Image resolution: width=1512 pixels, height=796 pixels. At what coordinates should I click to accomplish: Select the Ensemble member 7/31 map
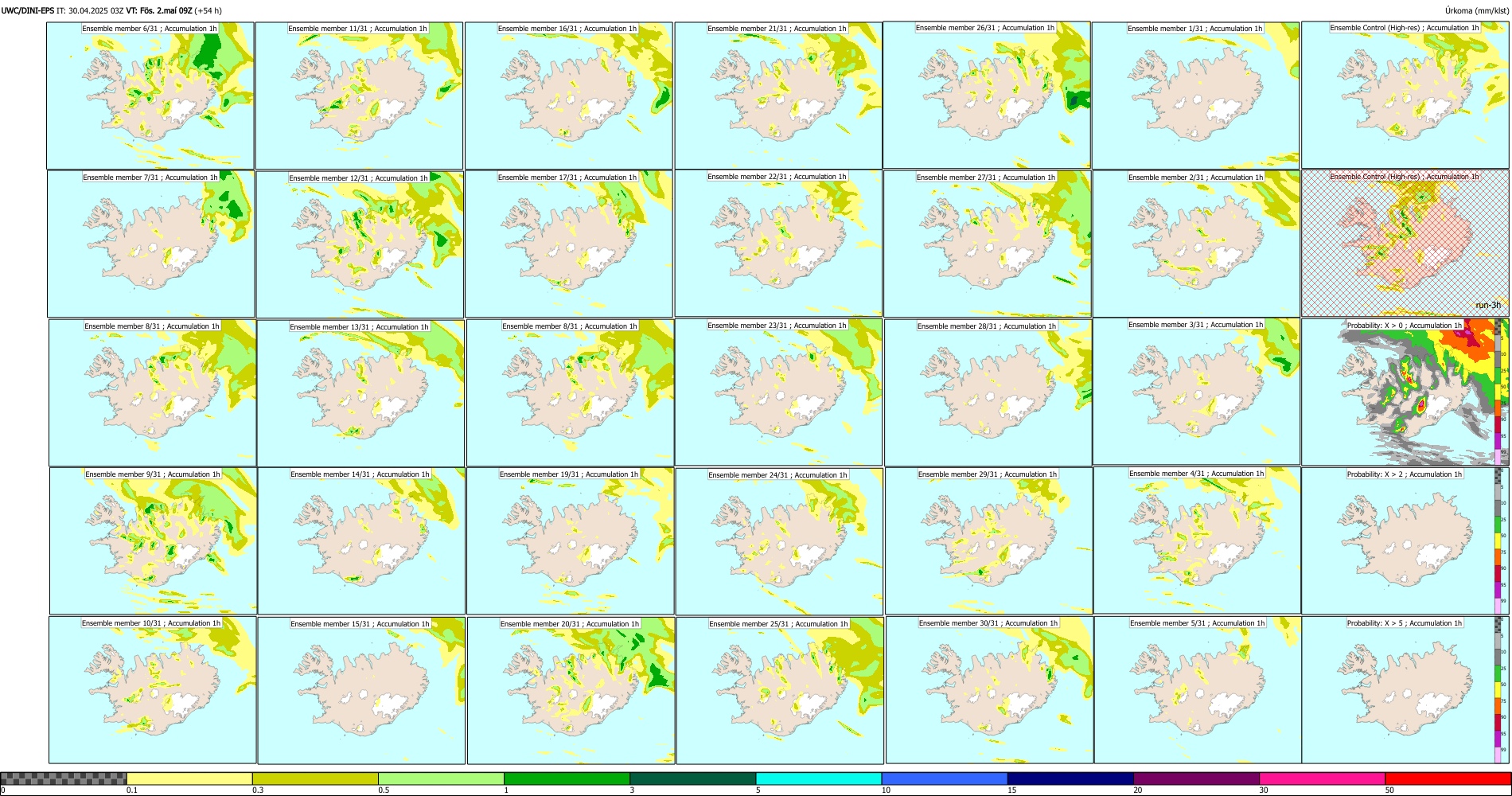pos(151,244)
